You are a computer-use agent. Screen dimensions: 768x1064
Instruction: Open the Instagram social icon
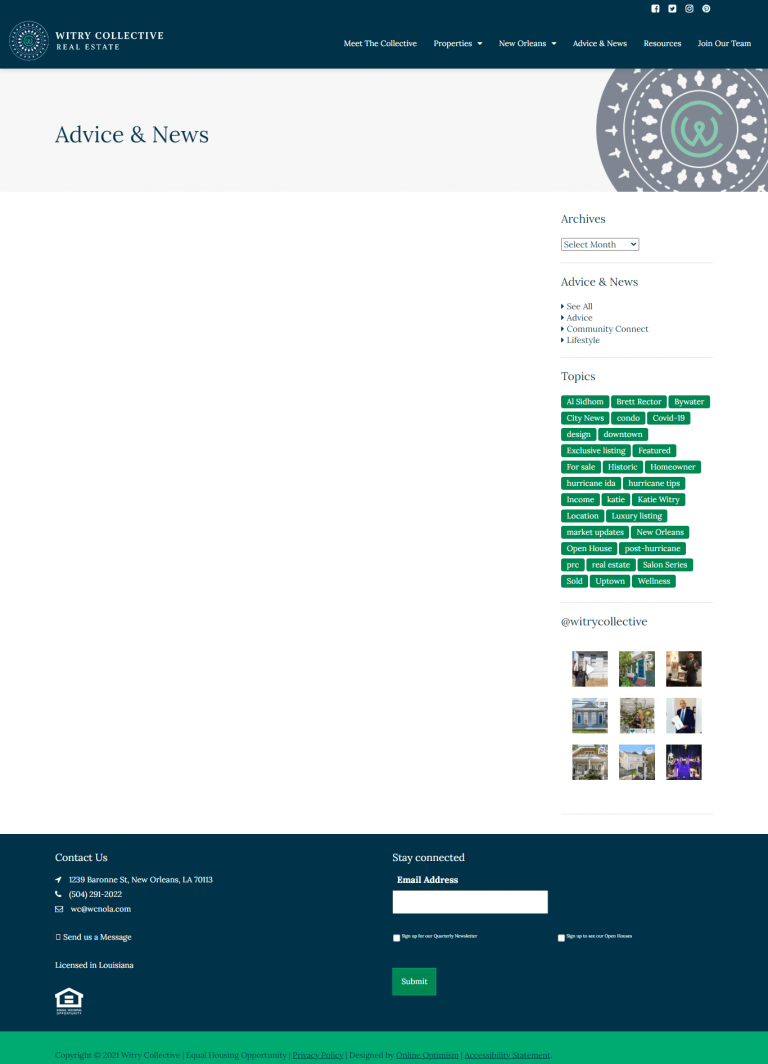point(689,9)
